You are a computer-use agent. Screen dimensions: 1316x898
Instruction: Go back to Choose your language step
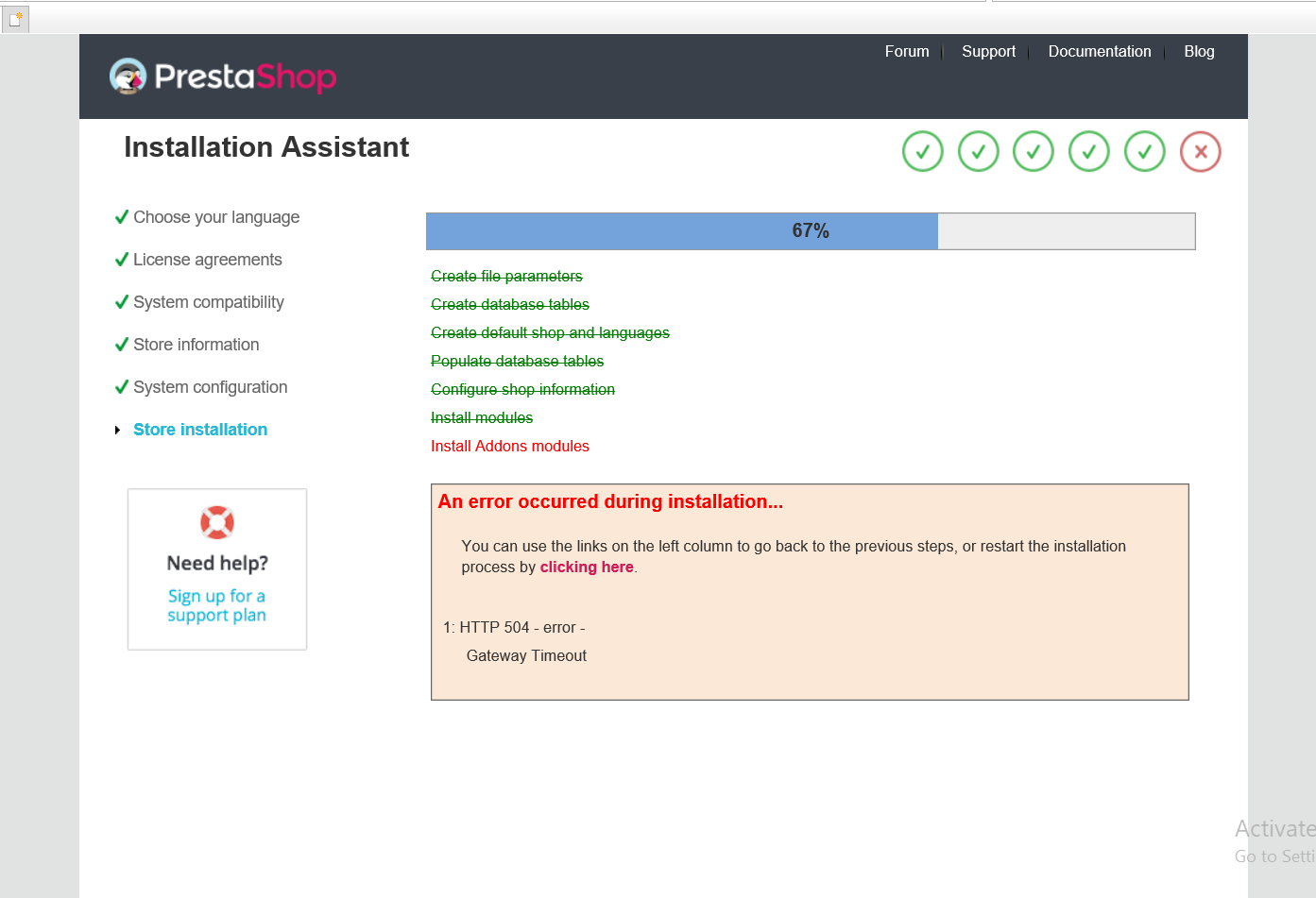(216, 217)
